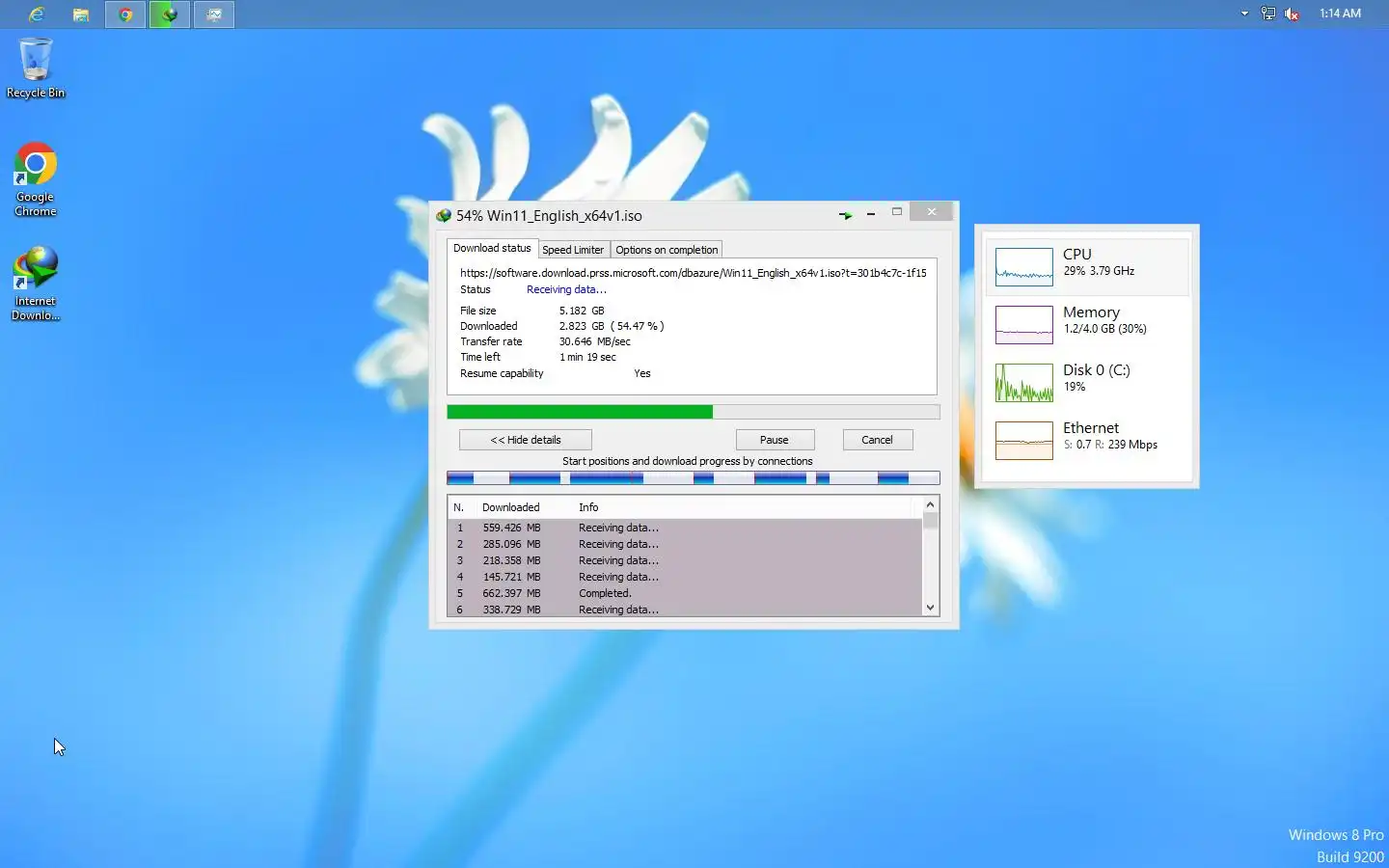Screen dimensions: 1389x868
Task: Click the download URL text
Action: tap(693, 273)
